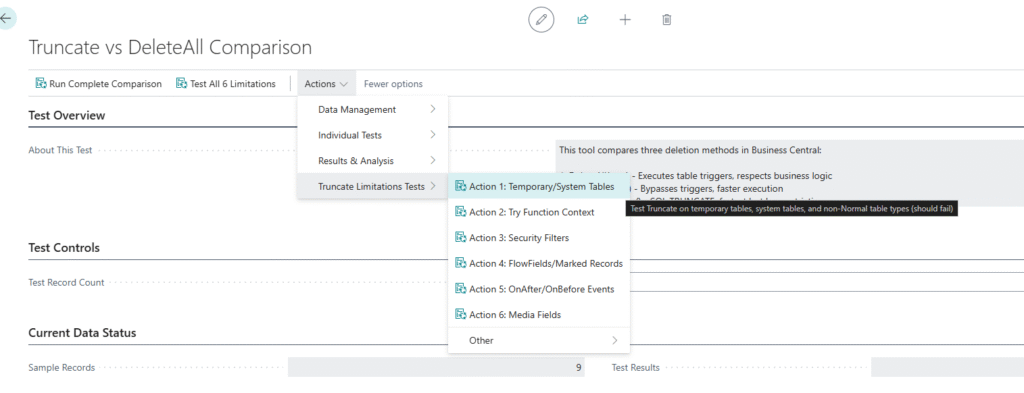Click chevron next to Truncate Limitations Tests

(433, 186)
